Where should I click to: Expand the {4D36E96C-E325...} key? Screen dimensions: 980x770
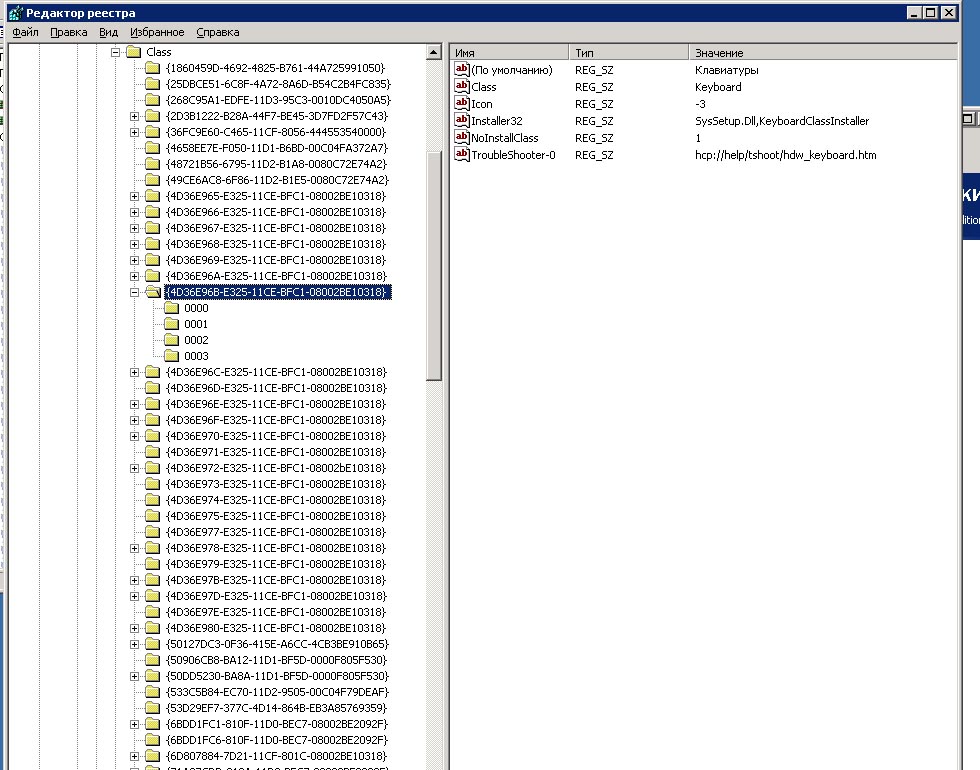click(134, 372)
